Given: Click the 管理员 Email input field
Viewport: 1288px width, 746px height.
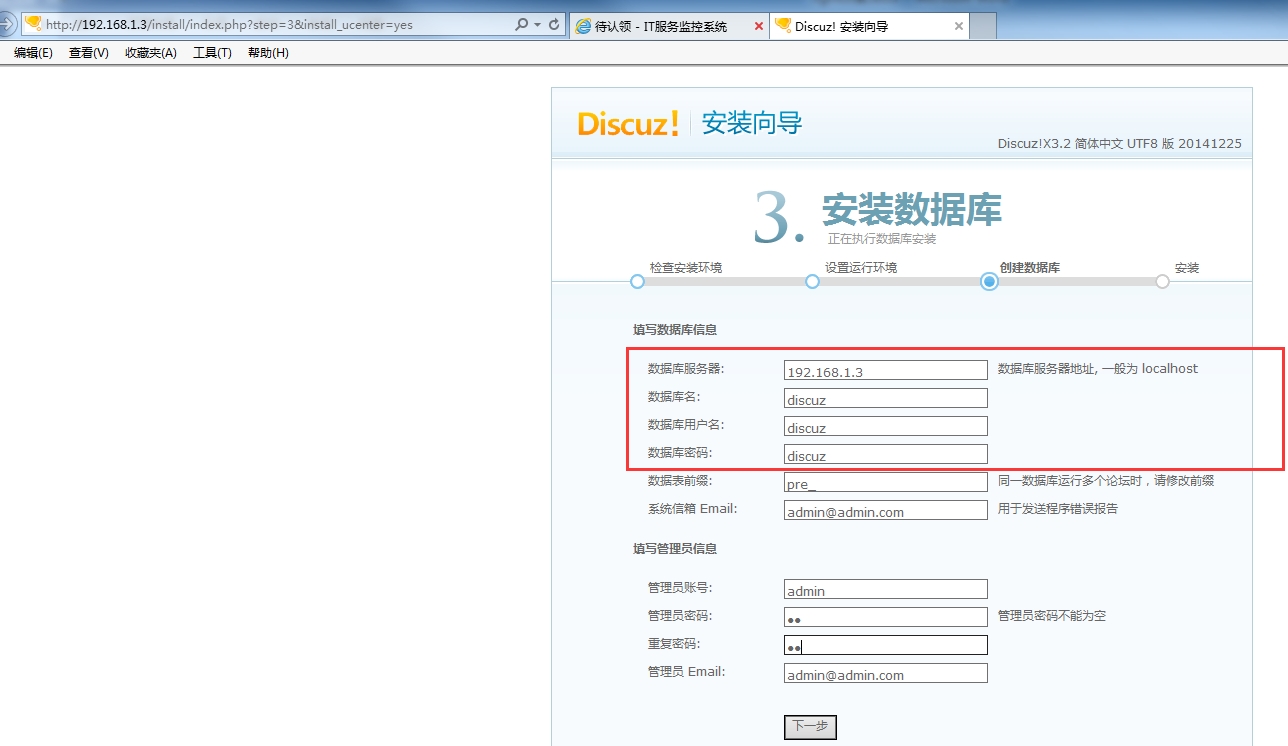Looking at the screenshot, I should 886,673.
